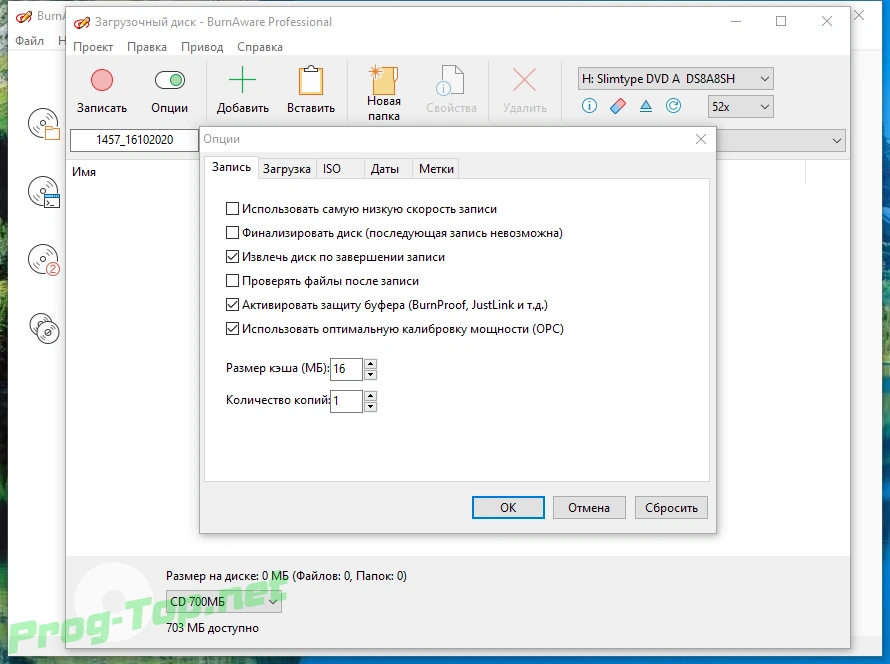
Task: Click '703 МБ доступно' status text
Action: [x=212, y=628]
